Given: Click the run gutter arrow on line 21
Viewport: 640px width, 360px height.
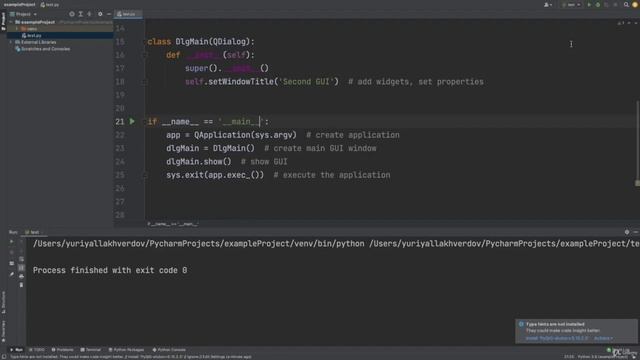Looking at the screenshot, I should pyautogui.click(x=132, y=121).
